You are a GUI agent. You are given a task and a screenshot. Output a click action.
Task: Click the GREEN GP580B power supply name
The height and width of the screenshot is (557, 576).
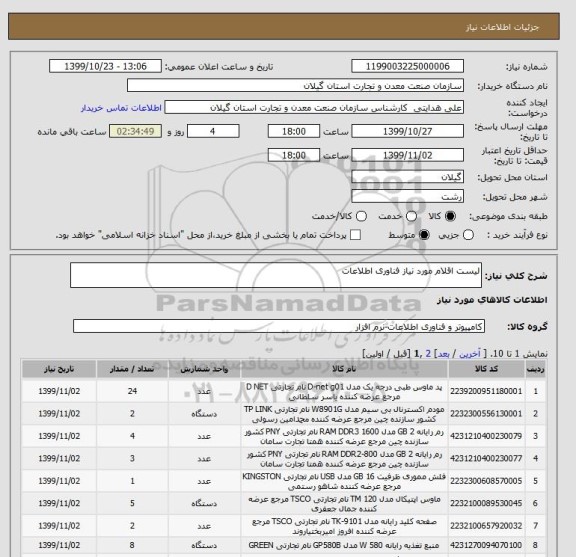[344, 545]
